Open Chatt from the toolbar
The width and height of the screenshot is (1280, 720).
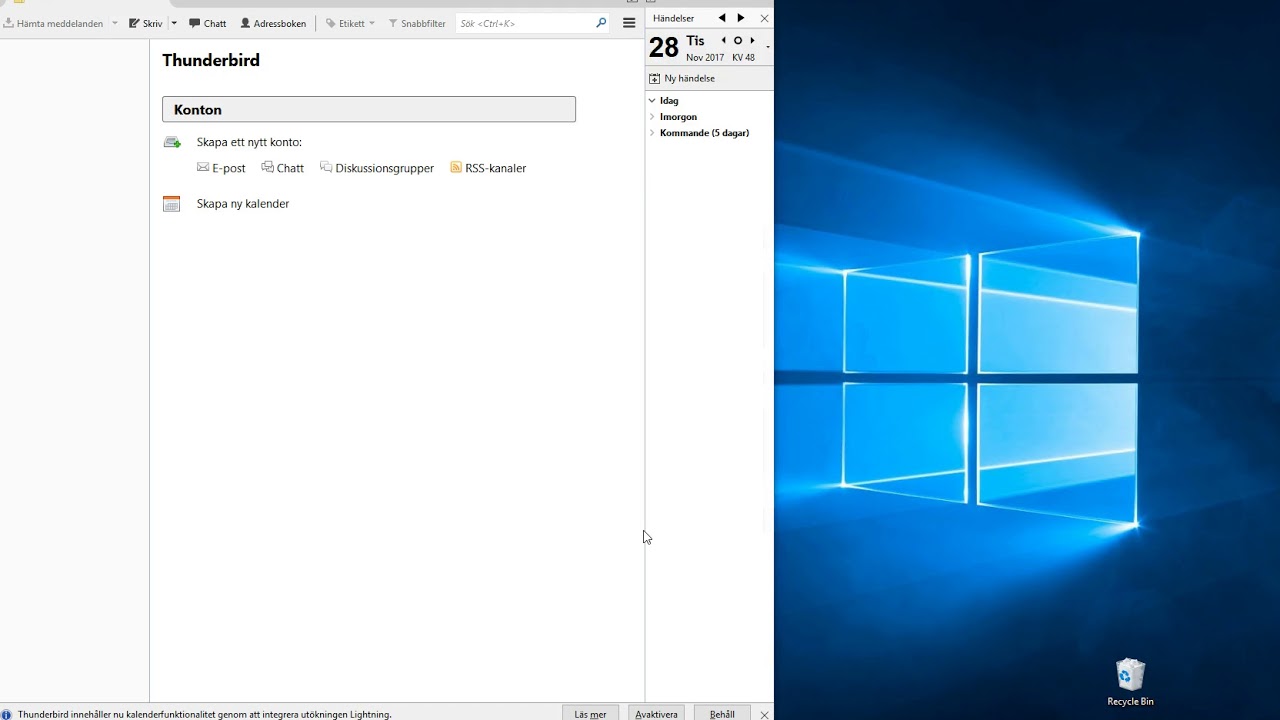tap(207, 23)
